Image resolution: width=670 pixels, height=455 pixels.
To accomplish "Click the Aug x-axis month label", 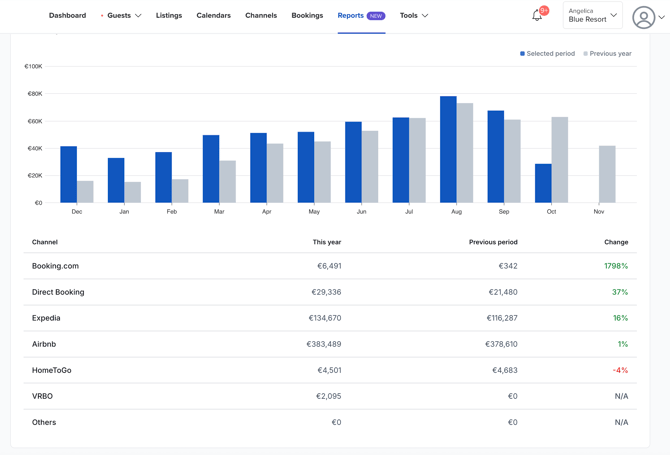I will pyautogui.click(x=456, y=211).
